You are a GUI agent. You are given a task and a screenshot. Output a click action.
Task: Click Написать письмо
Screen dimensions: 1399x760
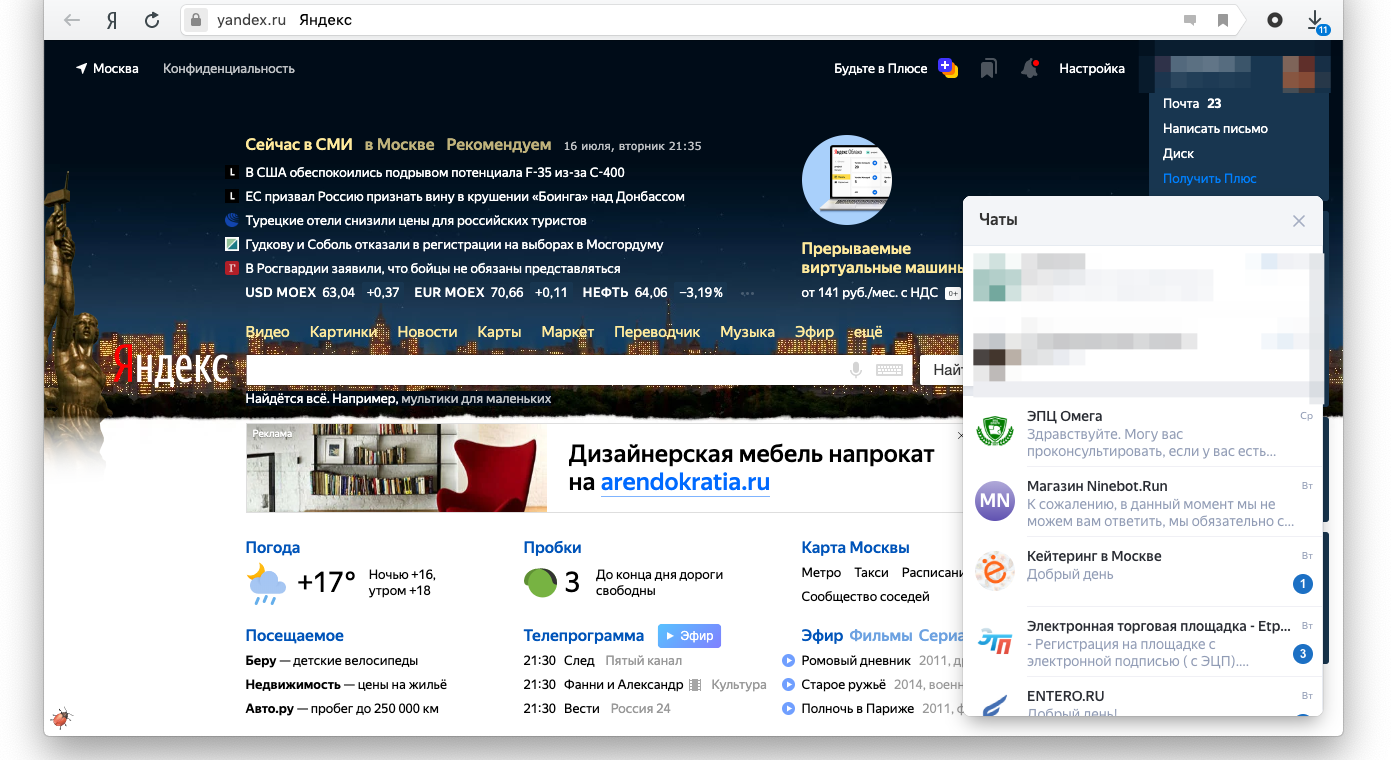pos(1215,128)
